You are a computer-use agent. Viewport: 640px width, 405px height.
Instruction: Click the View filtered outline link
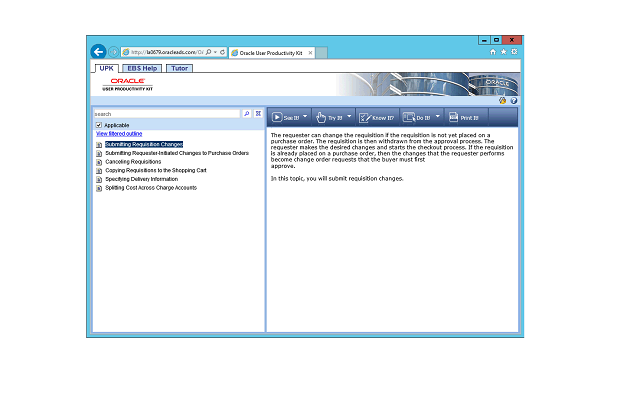coord(119,133)
